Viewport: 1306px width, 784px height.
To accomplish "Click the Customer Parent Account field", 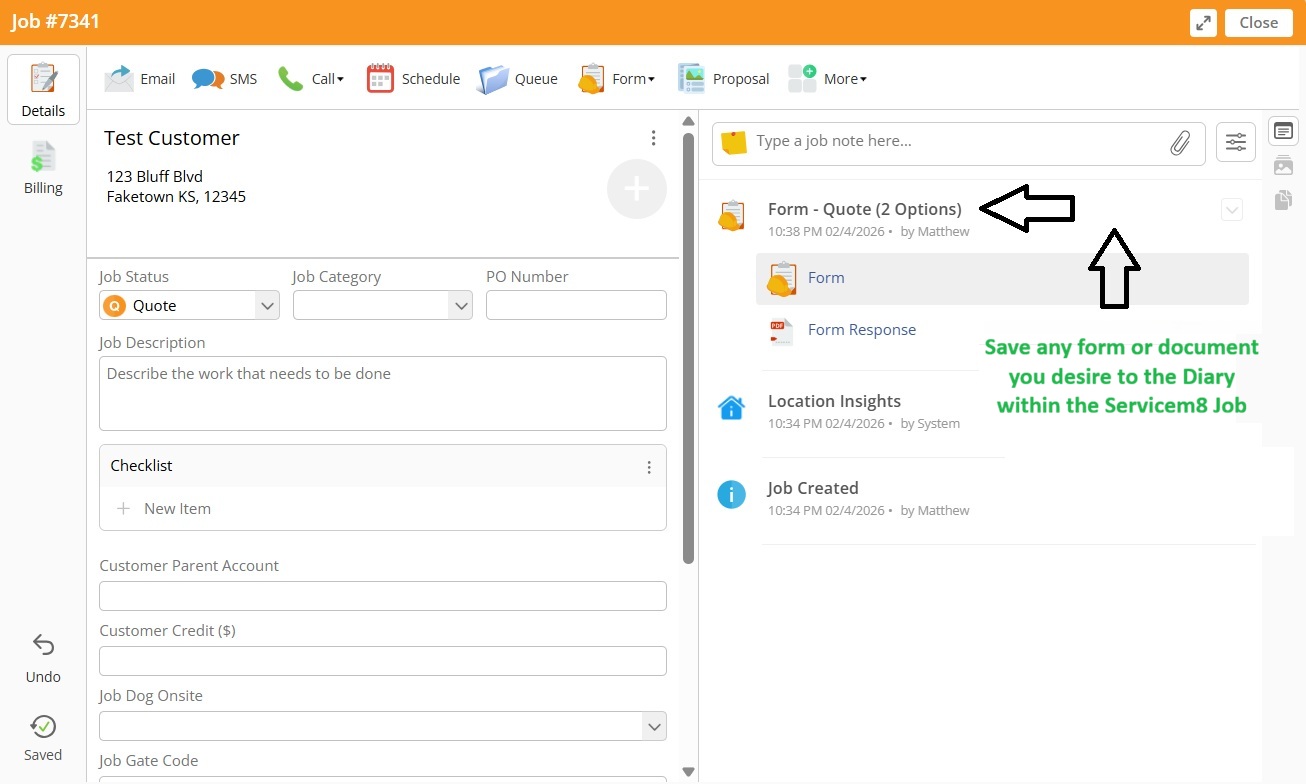I will 383,596.
